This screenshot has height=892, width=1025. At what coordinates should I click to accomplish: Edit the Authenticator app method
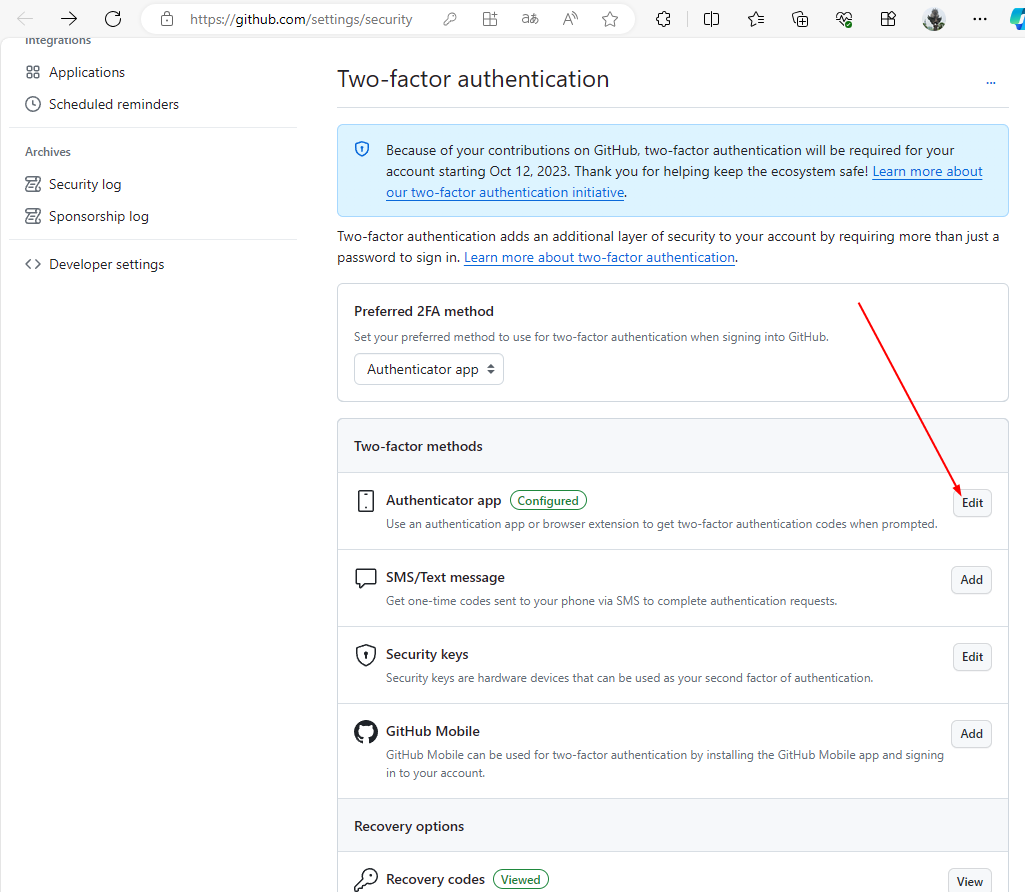tap(972, 503)
